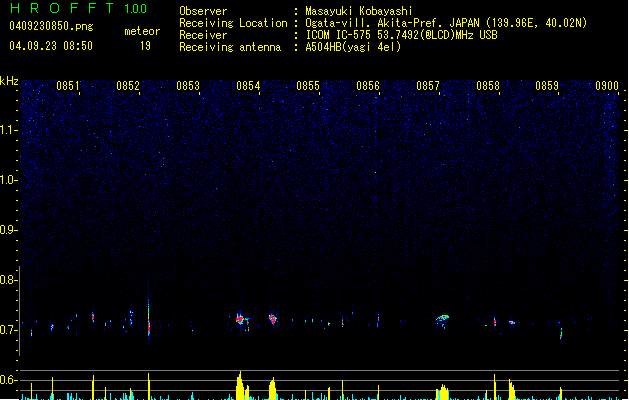Click the bright meteor echo blob before 0854
This screenshot has width=629, height=400.
coord(240,319)
